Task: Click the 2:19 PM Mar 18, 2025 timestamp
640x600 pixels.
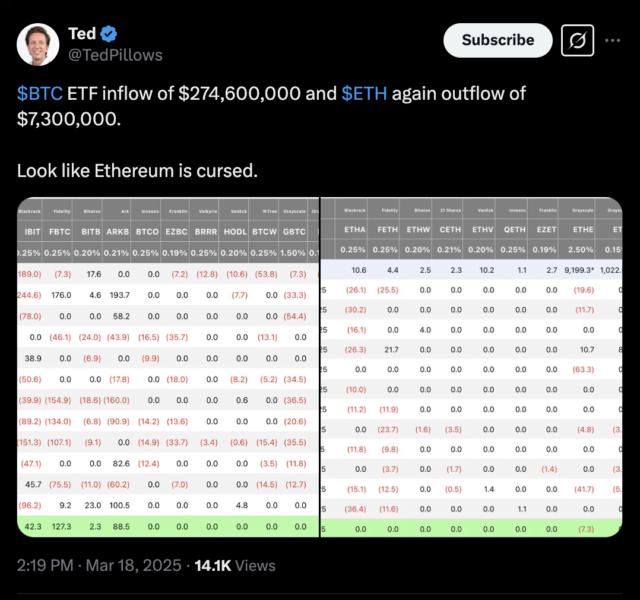Action: coord(99,566)
